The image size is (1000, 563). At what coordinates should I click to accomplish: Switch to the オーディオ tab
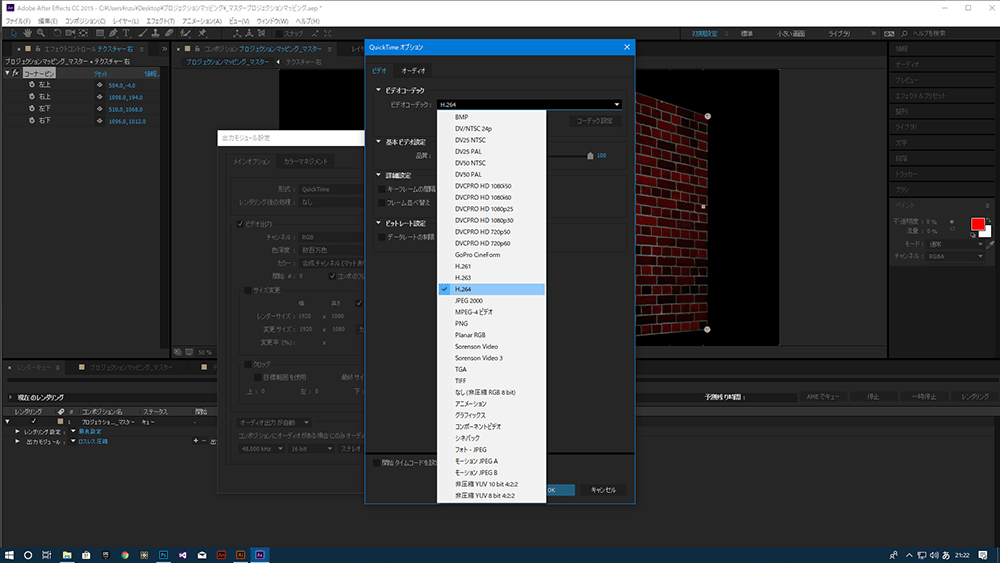point(413,71)
